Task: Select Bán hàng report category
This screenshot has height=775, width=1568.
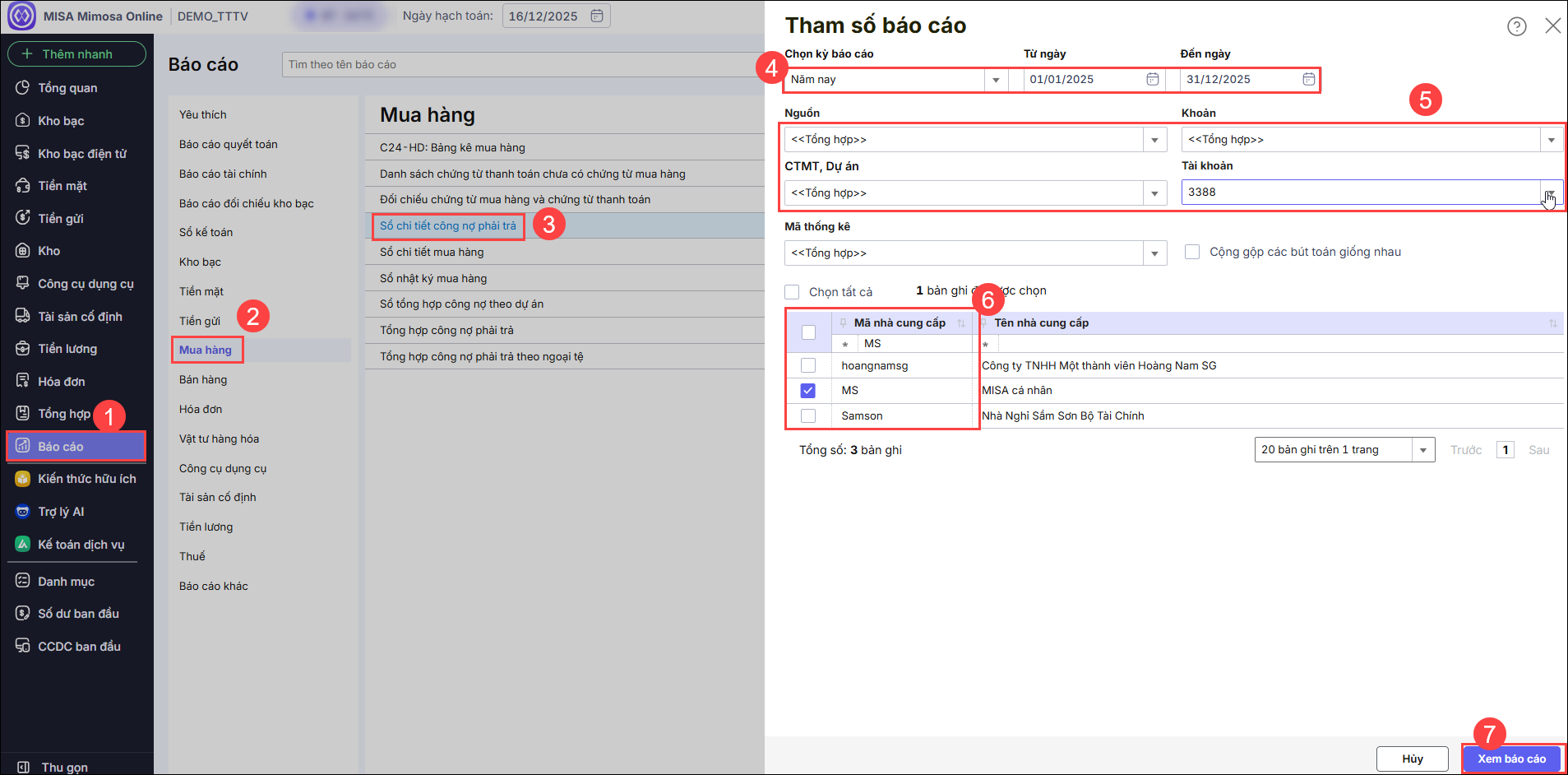Action: point(203,379)
